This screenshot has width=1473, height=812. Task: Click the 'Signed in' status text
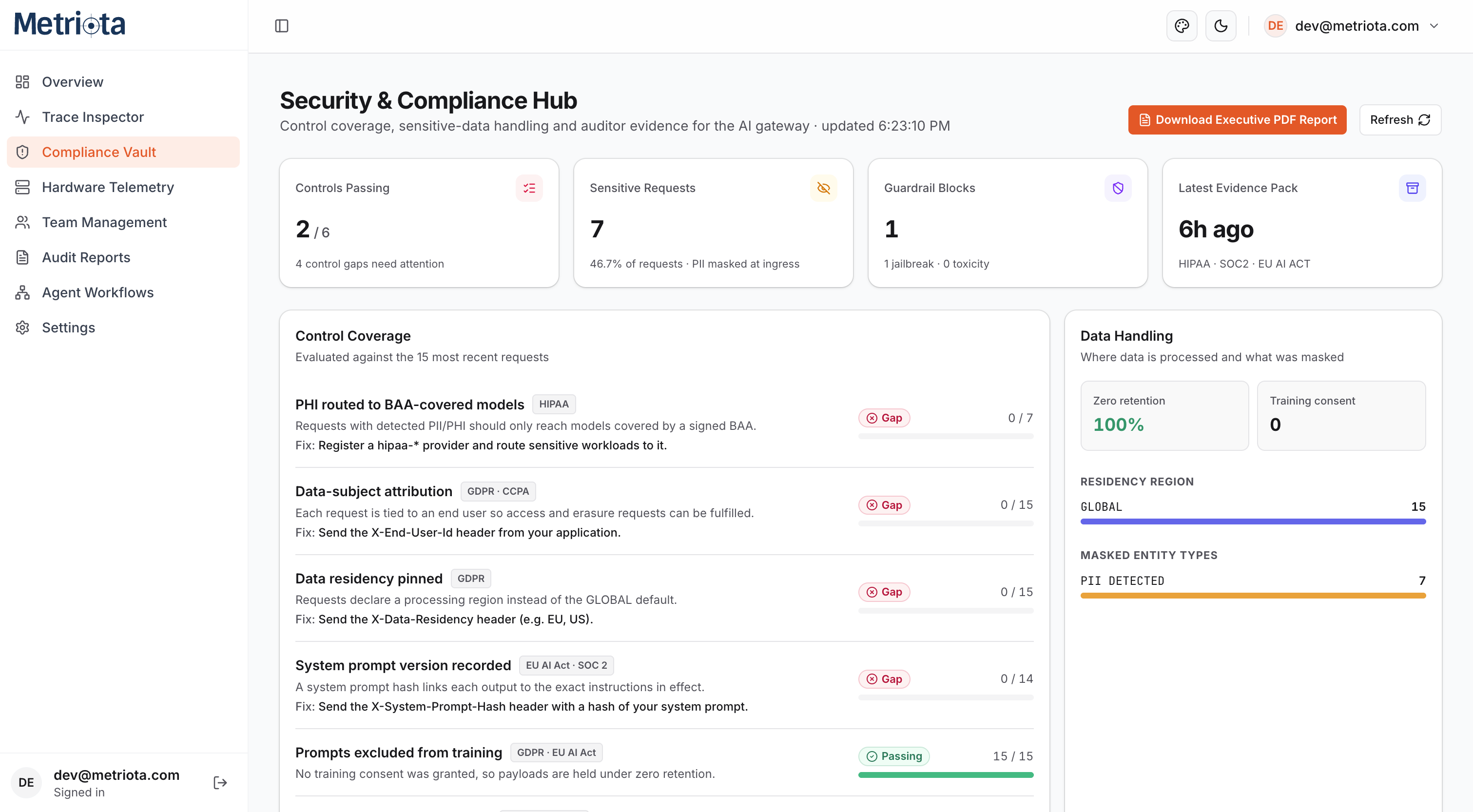pos(79,792)
